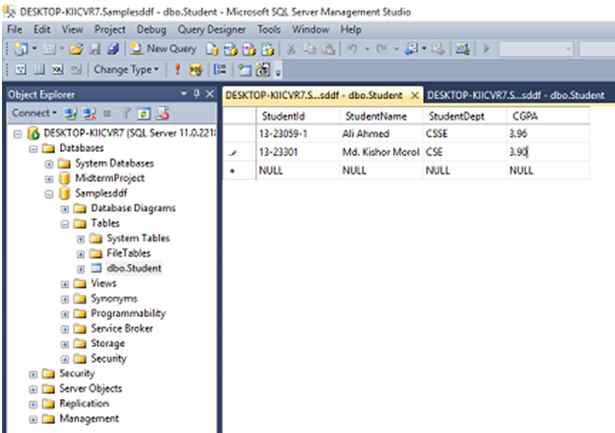615x433 pixels.
Task: Click the Open File folder icon
Action: click(76, 49)
